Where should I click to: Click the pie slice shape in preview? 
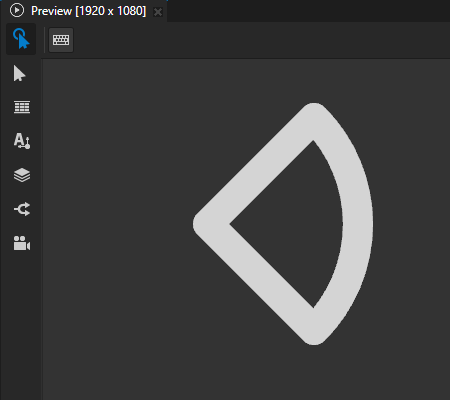click(283, 224)
